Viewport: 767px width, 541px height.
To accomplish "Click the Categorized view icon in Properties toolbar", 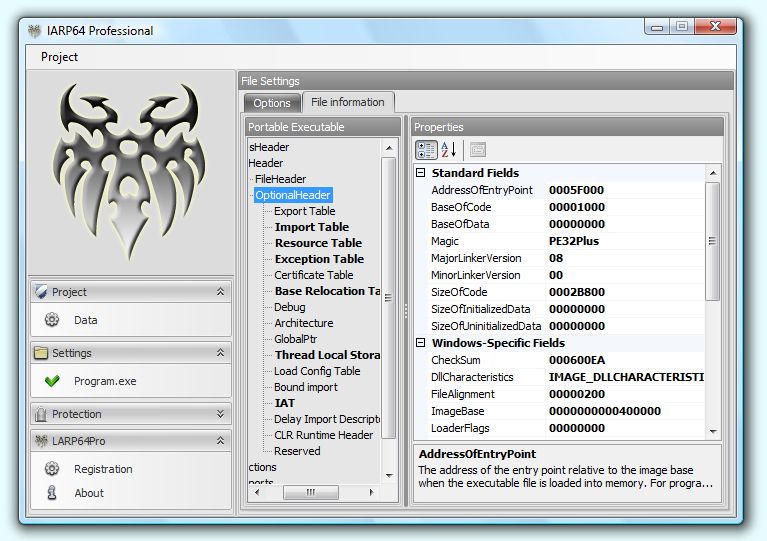I will 426,150.
